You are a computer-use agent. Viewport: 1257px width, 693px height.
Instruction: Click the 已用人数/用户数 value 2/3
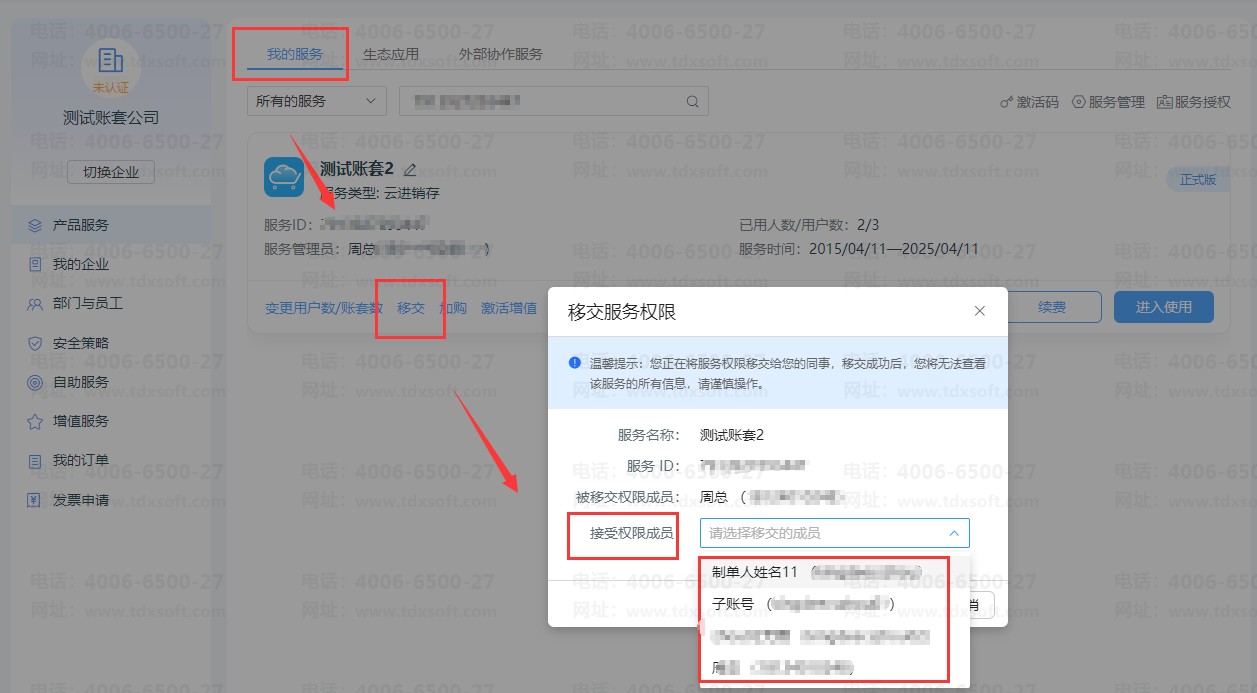point(868,224)
